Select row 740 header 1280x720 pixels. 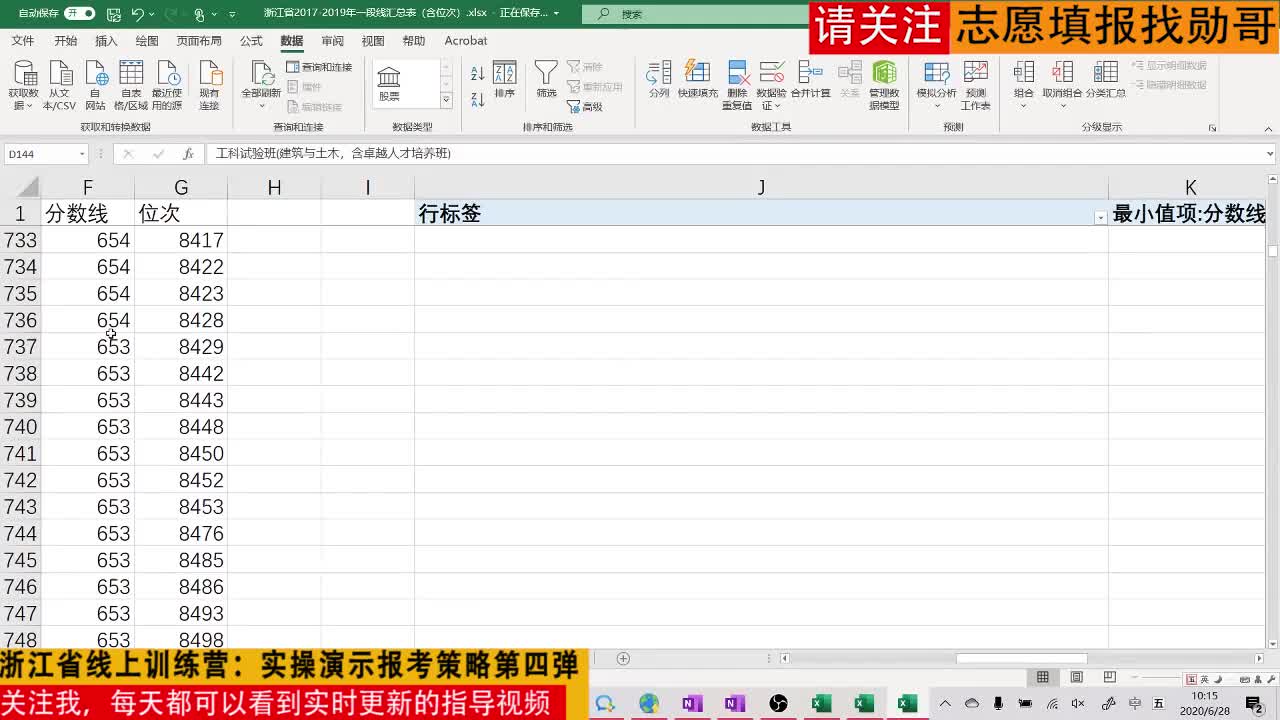(20, 427)
